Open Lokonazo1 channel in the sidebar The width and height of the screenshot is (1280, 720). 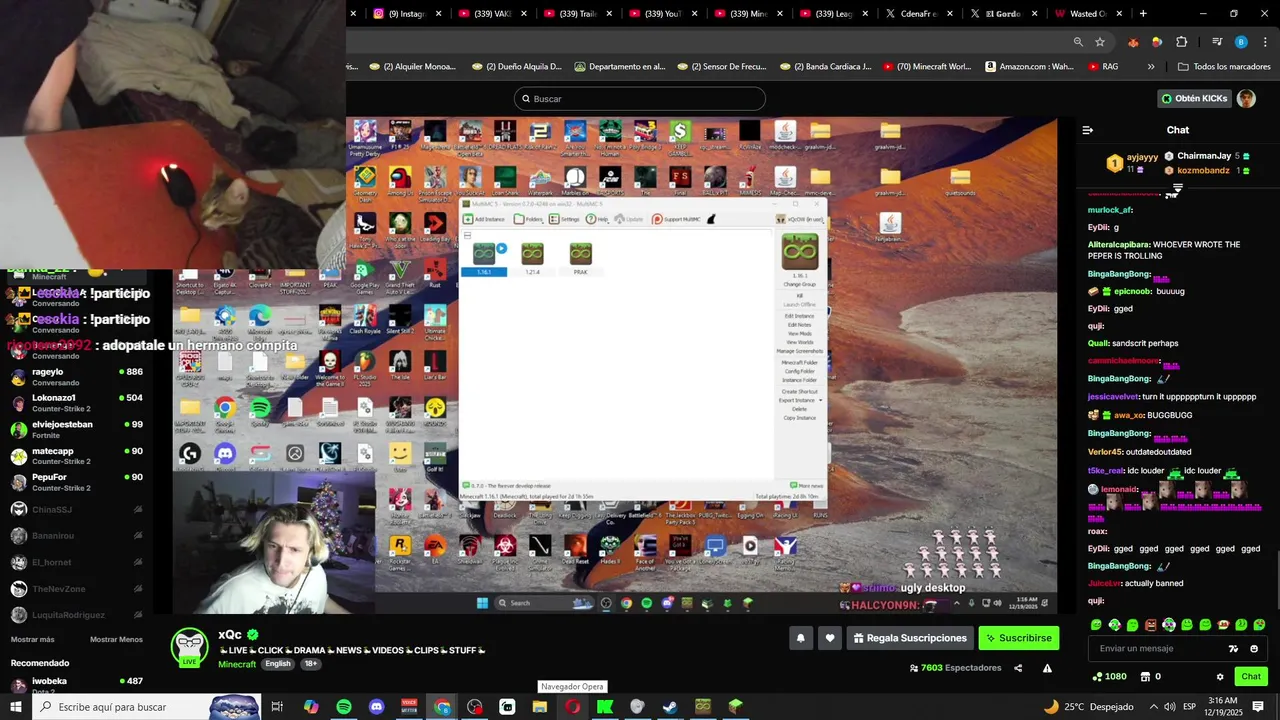[x=76, y=403]
